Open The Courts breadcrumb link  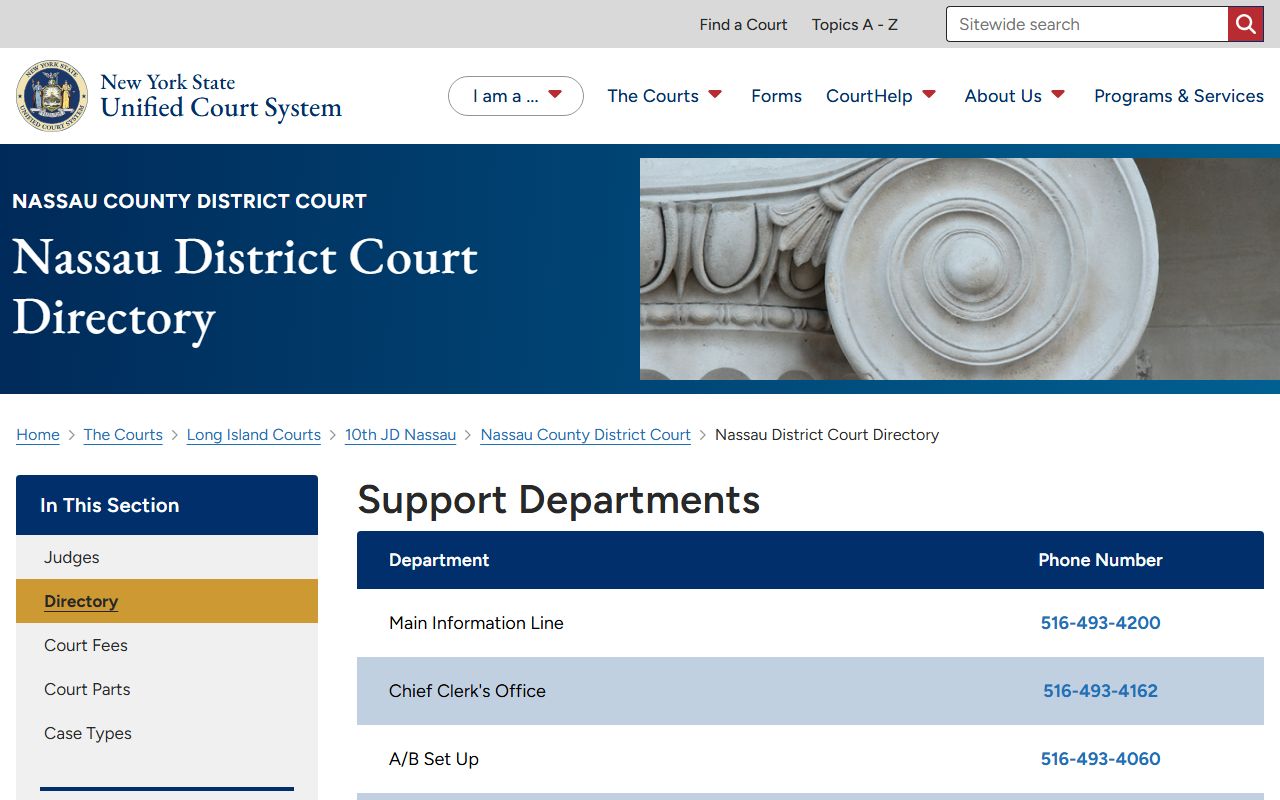tap(123, 435)
